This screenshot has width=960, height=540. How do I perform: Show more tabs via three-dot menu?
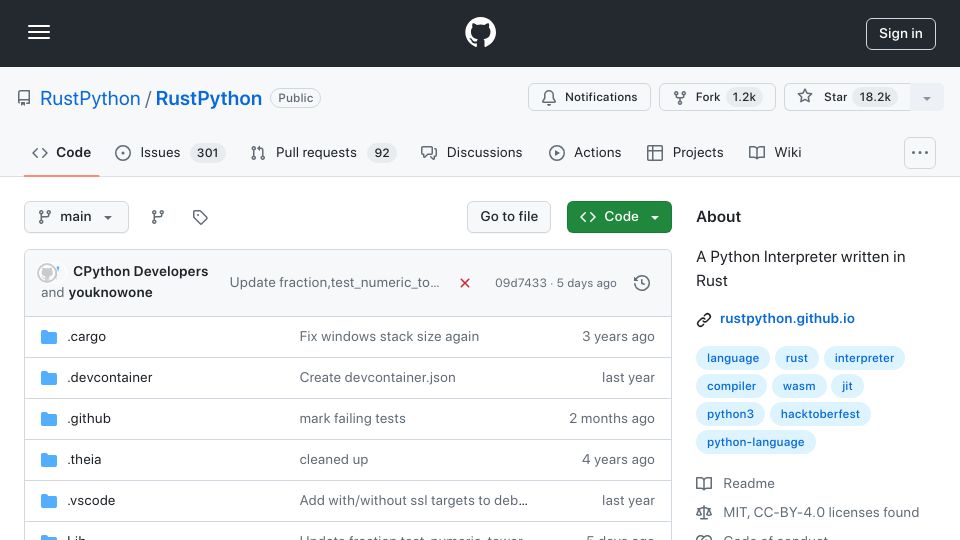coord(920,153)
